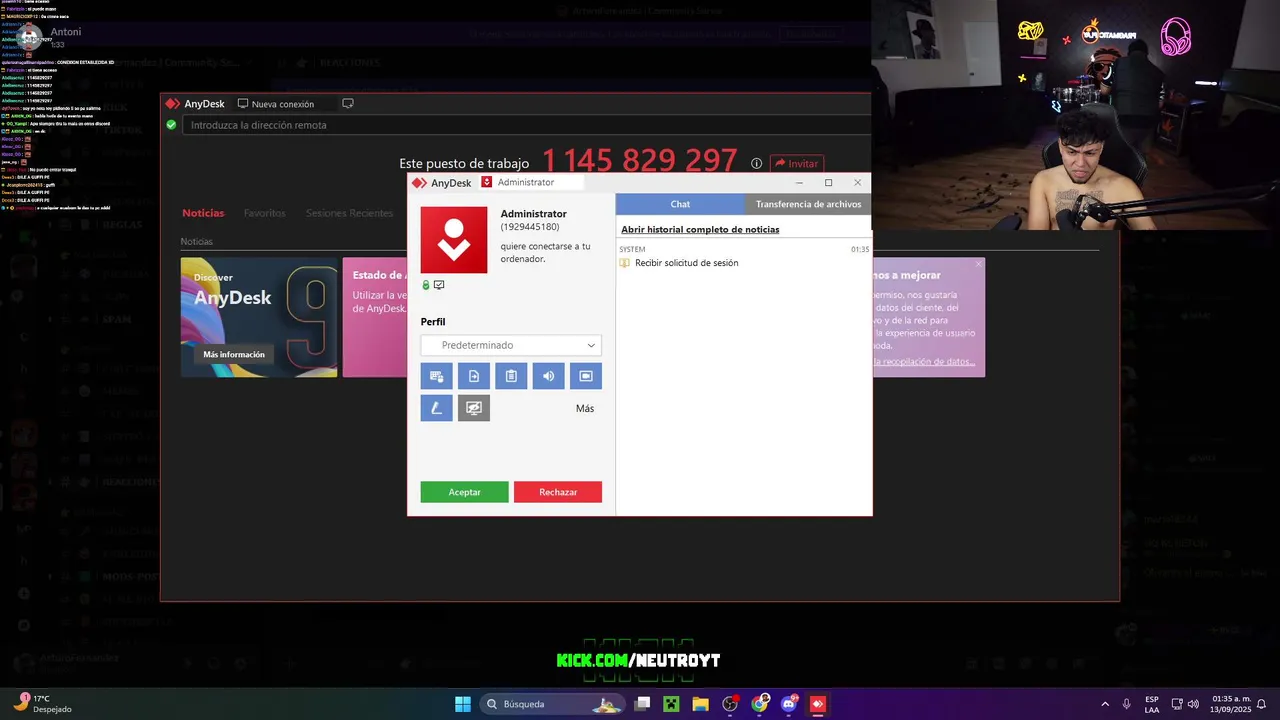Open Chrome from the taskbar

click(x=760, y=704)
